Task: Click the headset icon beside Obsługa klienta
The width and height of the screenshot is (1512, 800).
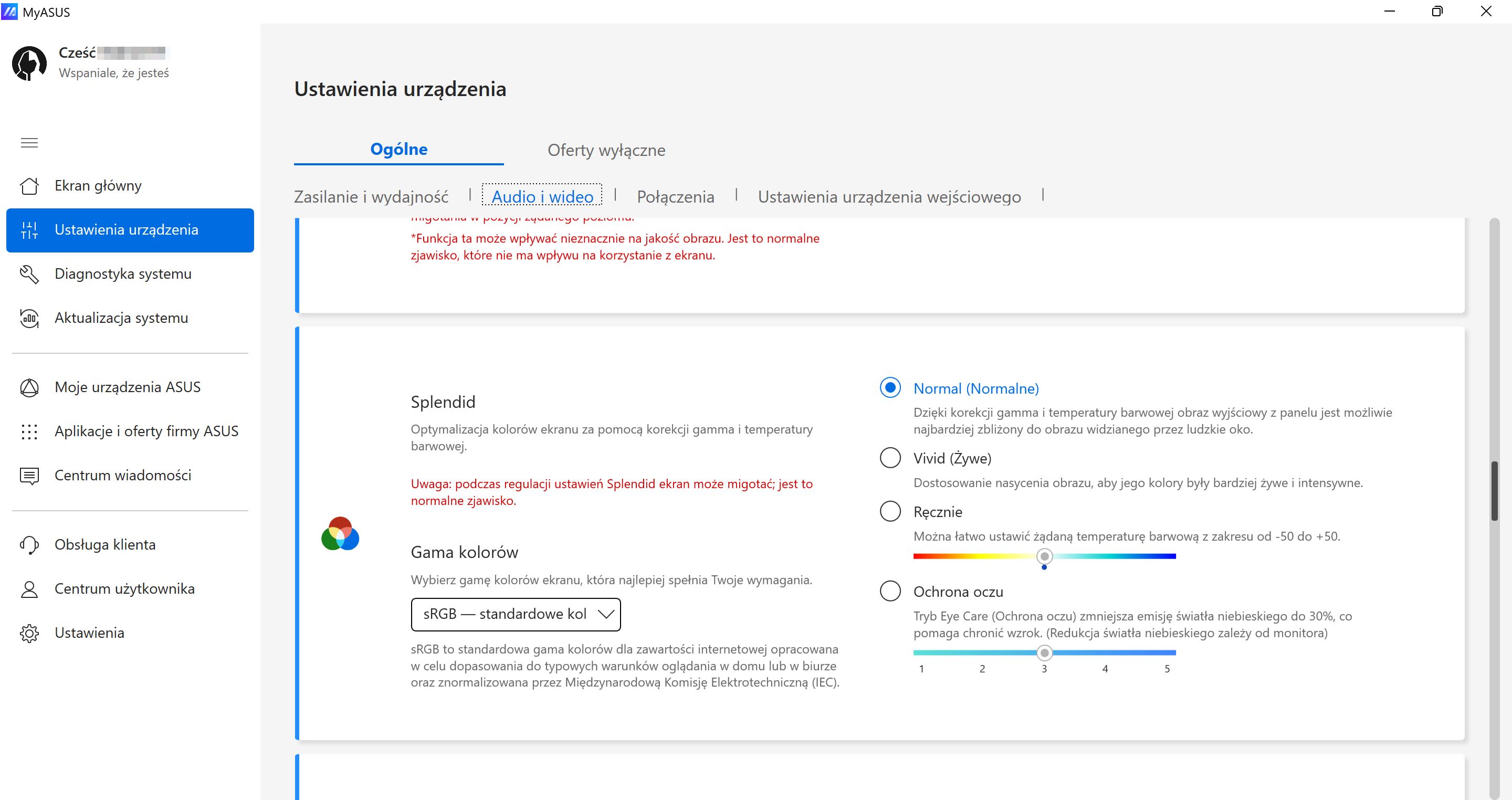Action: pyautogui.click(x=29, y=545)
